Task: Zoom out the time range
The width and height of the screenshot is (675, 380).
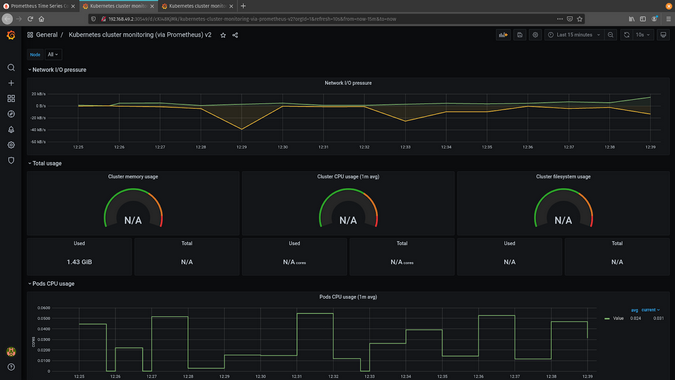Action: [x=610, y=35]
